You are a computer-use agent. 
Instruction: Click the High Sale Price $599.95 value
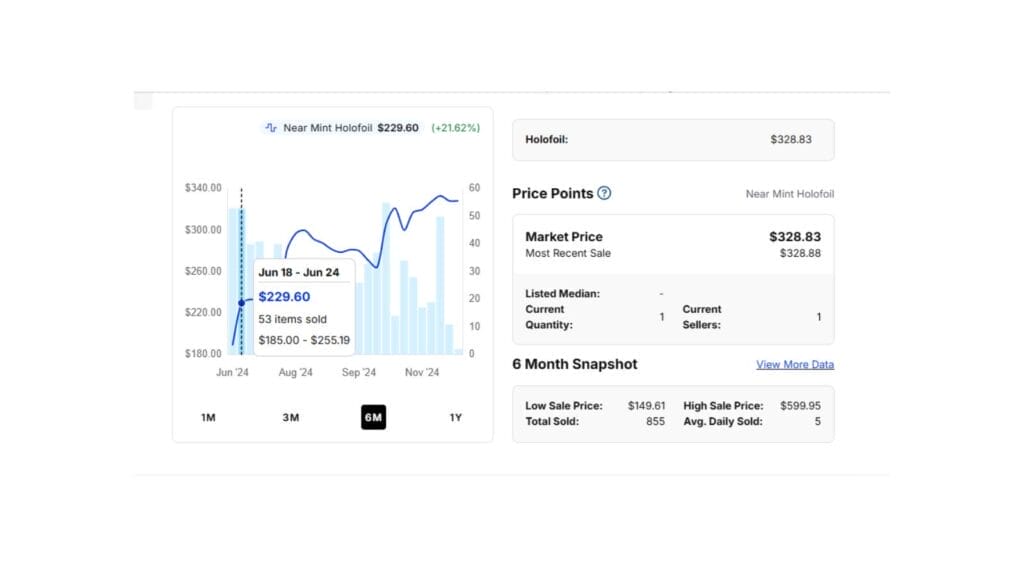[802, 406]
